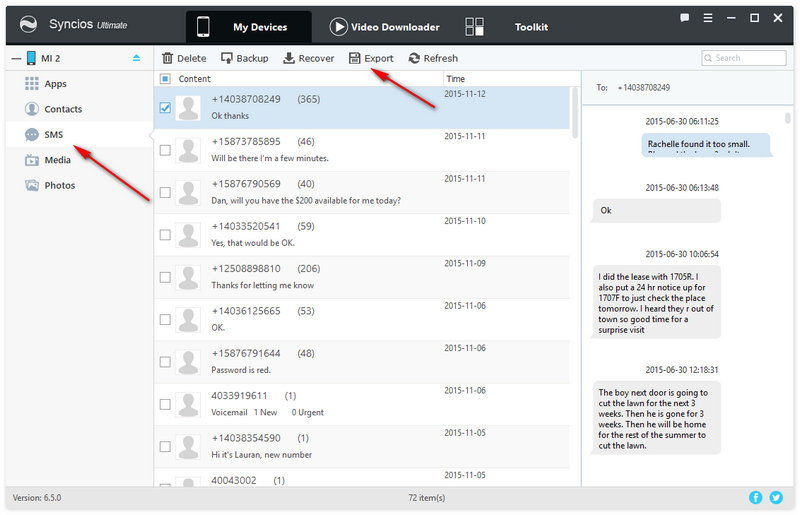This screenshot has width=800, height=515.
Task: Eject the MI 2 device
Action: pos(136,58)
